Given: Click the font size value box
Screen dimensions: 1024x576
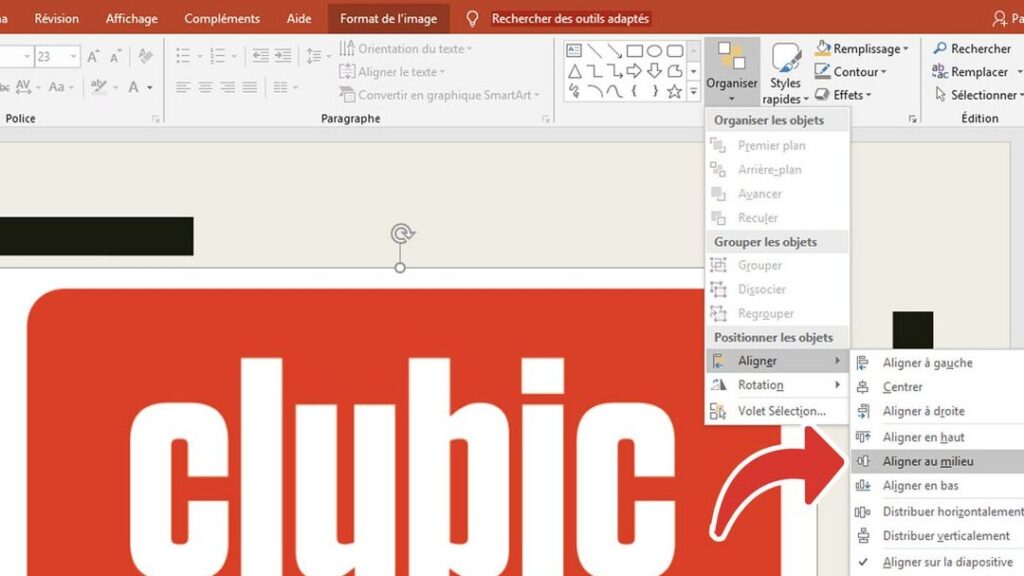Looking at the screenshot, I should coord(51,57).
